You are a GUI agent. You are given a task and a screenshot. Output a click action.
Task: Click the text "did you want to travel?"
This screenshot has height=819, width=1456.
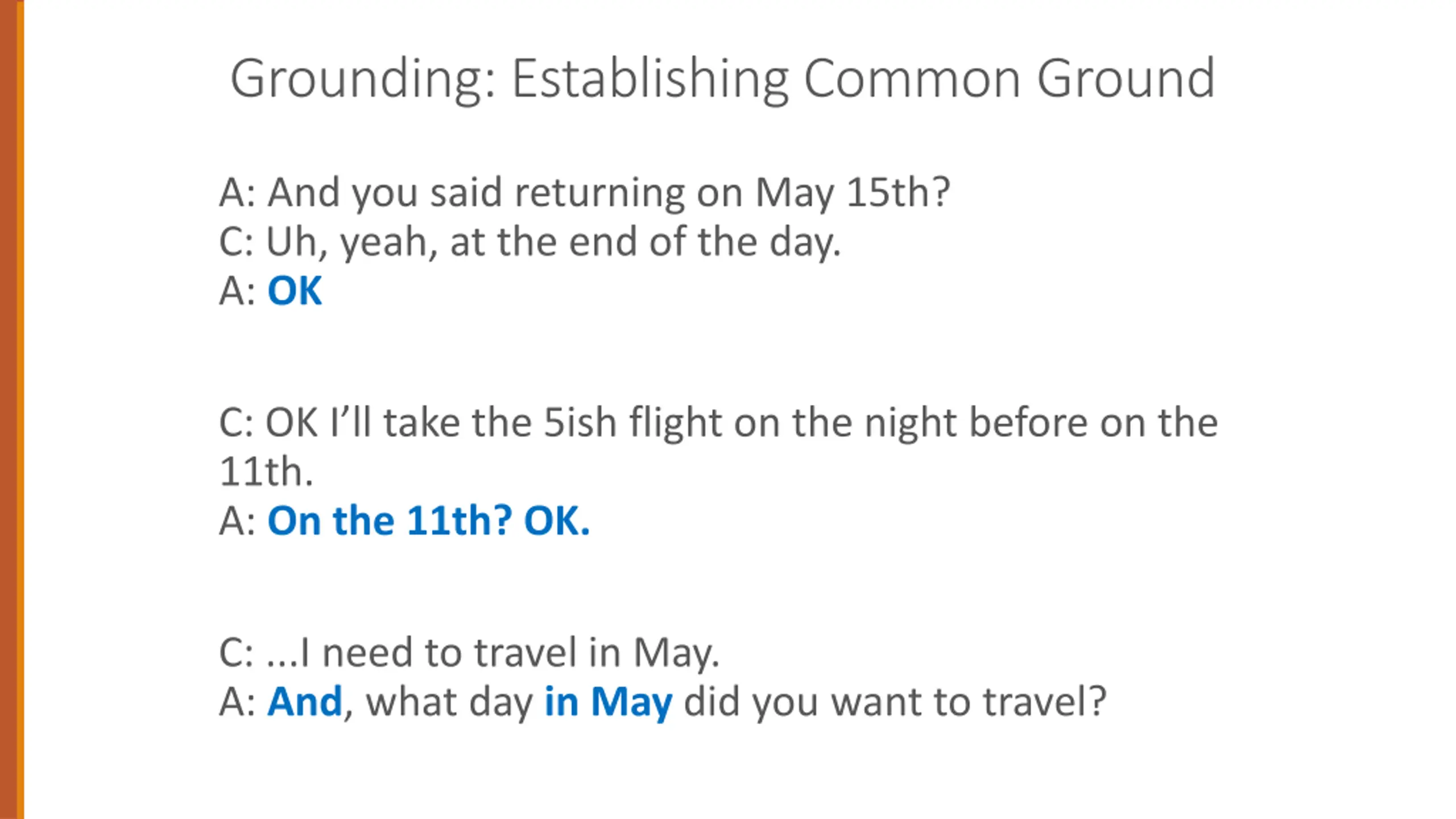[x=895, y=701]
